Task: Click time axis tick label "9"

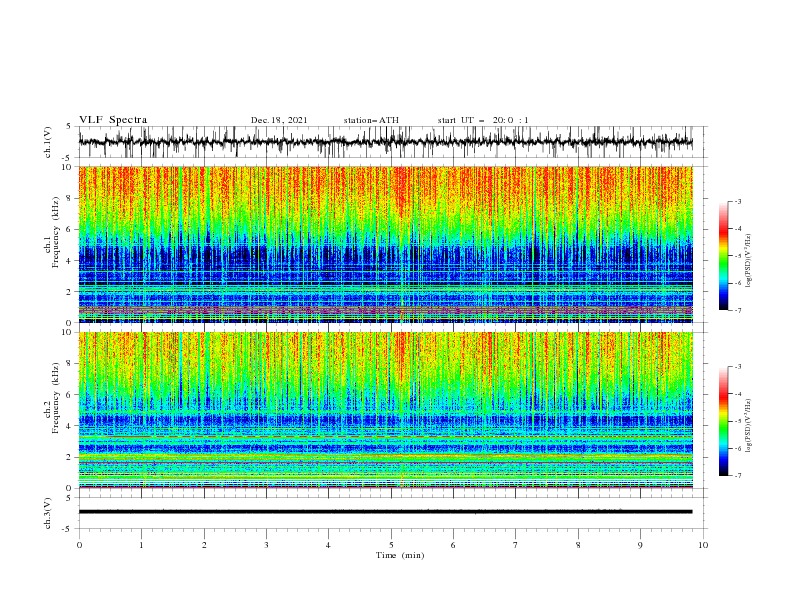Action: point(640,545)
